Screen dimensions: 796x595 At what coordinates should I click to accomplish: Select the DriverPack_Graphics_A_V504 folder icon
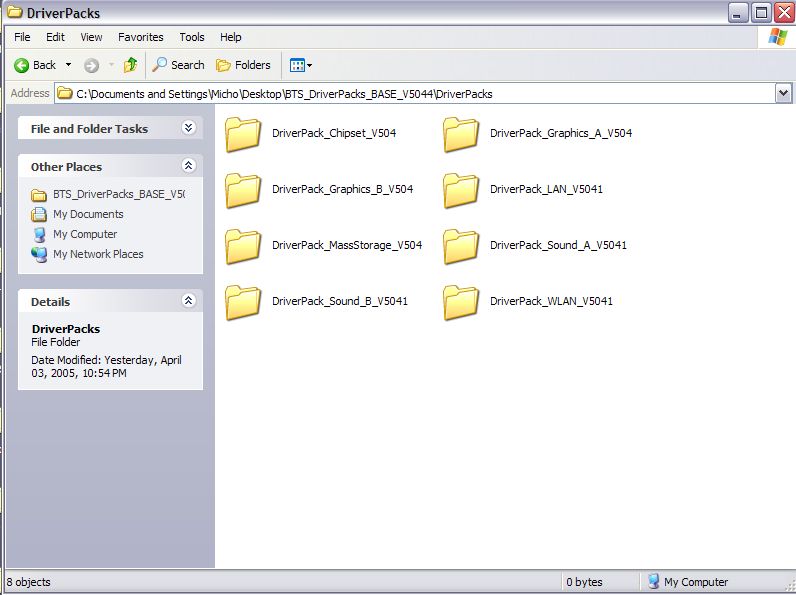[x=460, y=135]
